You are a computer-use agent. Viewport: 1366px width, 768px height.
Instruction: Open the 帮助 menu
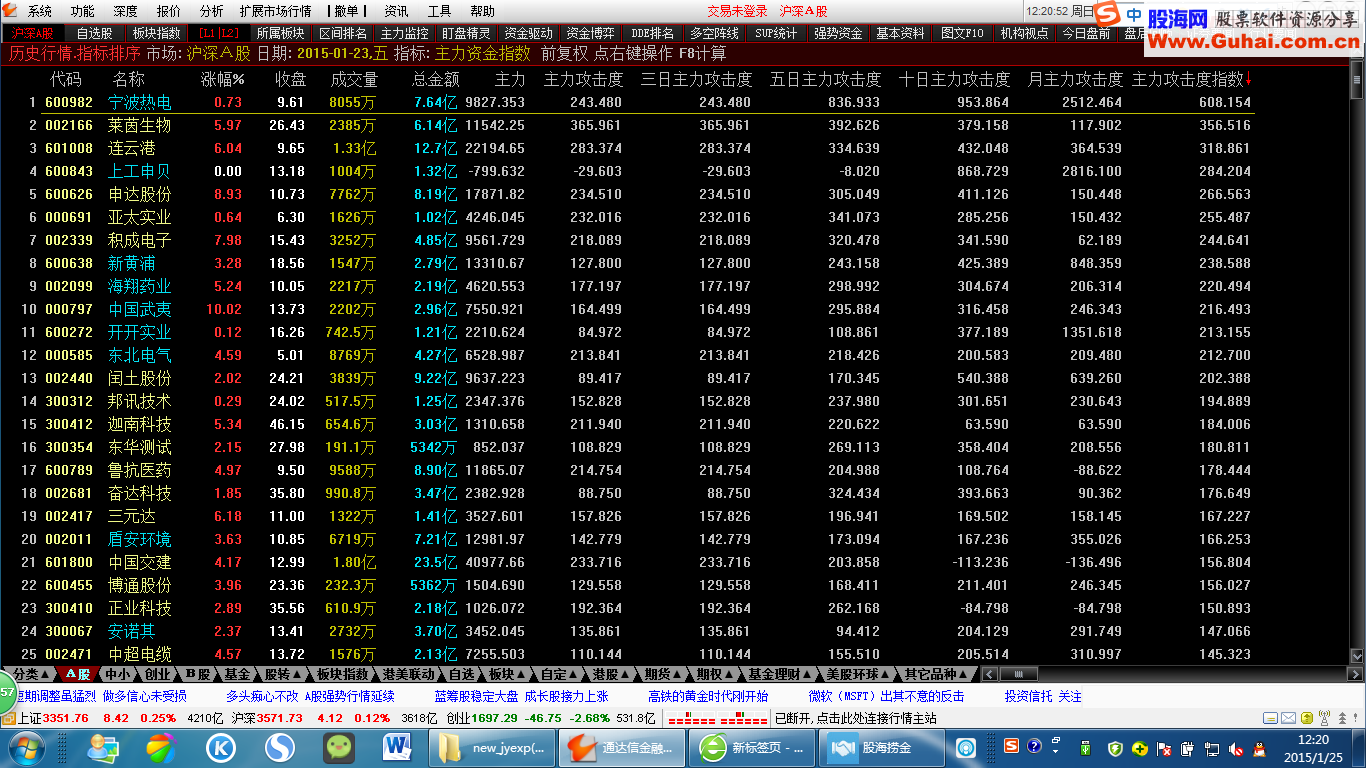tap(482, 11)
